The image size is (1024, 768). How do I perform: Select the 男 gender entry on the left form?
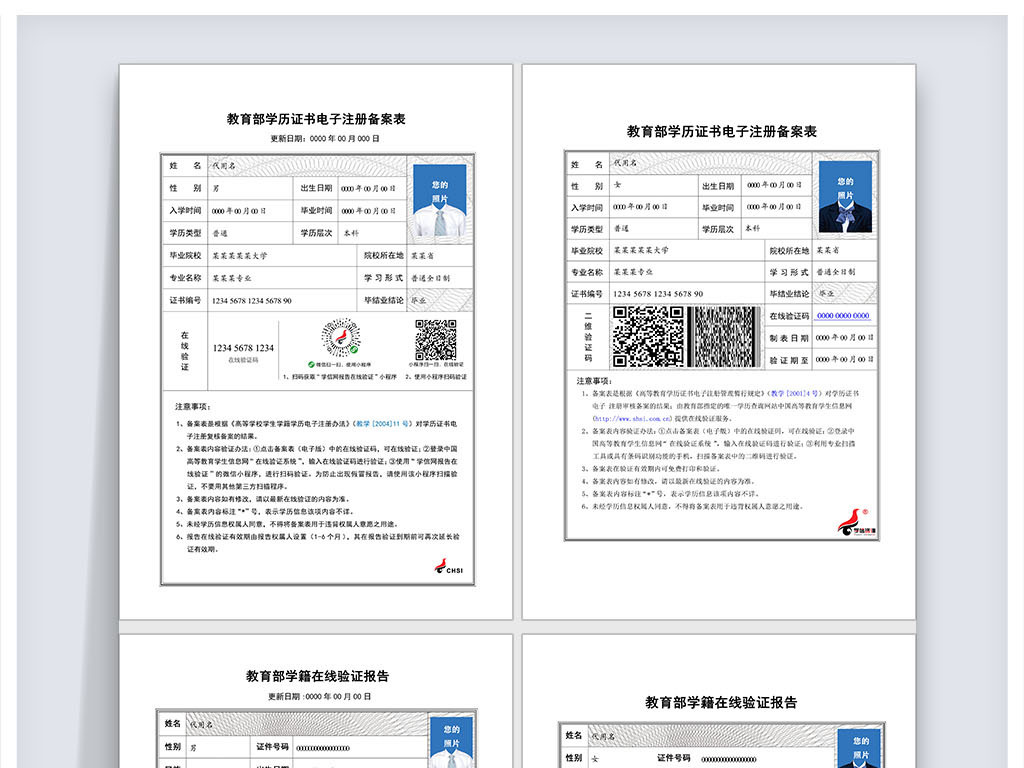coord(215,186)
